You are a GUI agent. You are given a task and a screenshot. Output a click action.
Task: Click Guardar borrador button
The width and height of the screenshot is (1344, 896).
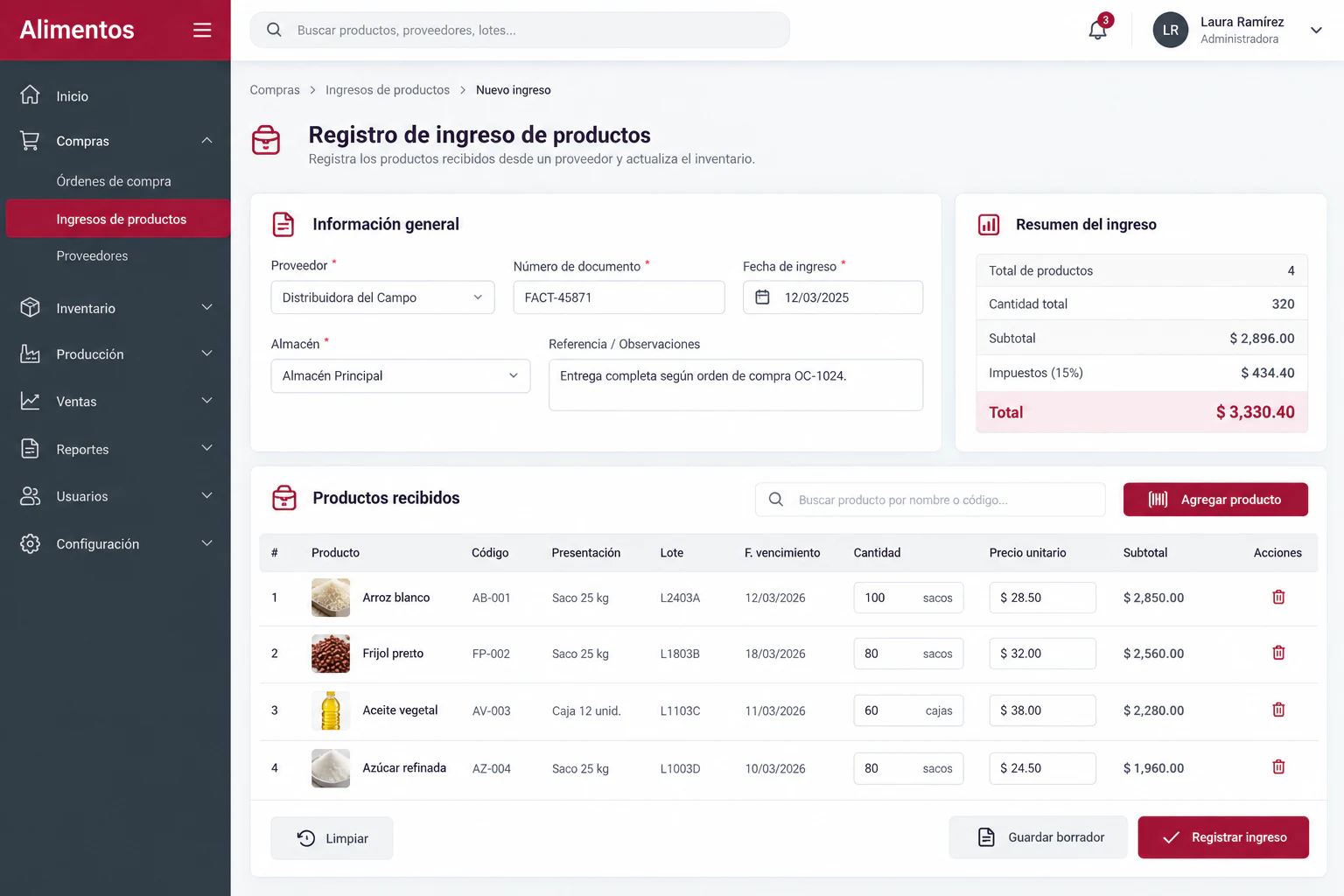pyautogui.click(x=1038, y=837)
